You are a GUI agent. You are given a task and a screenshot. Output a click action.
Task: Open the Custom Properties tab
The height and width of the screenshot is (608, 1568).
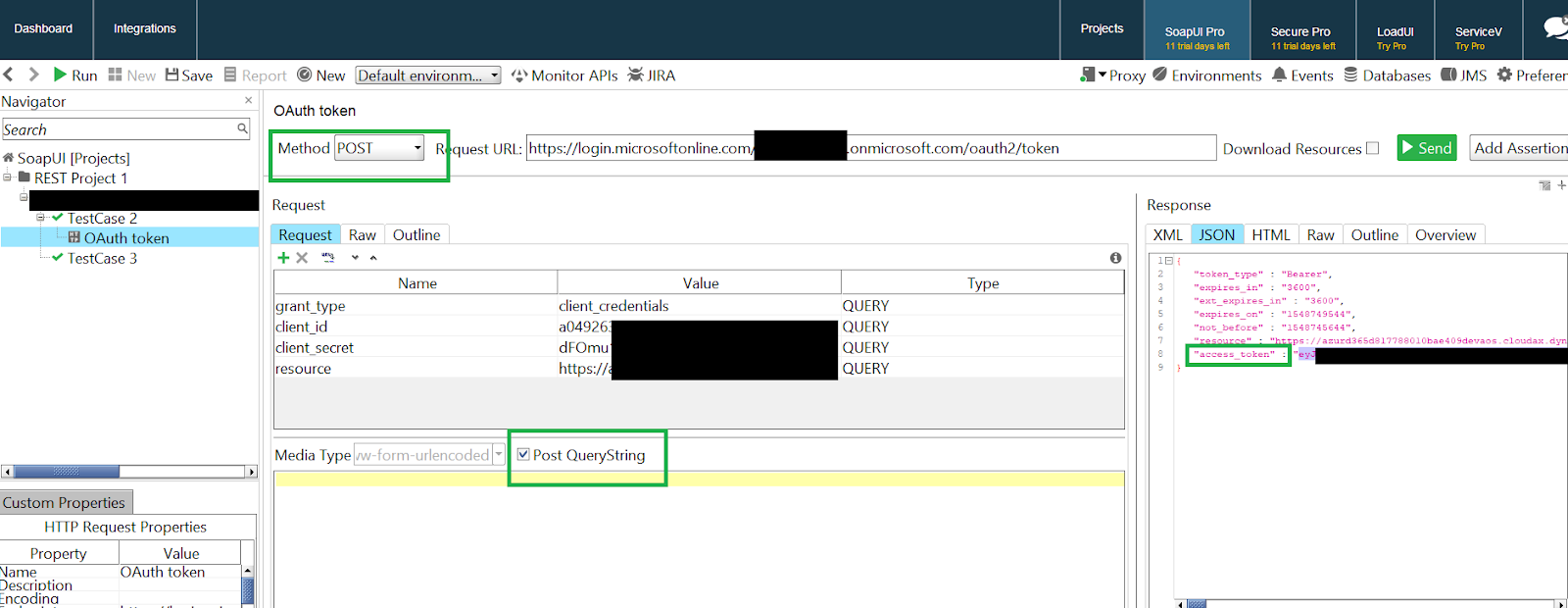[65, 502]
